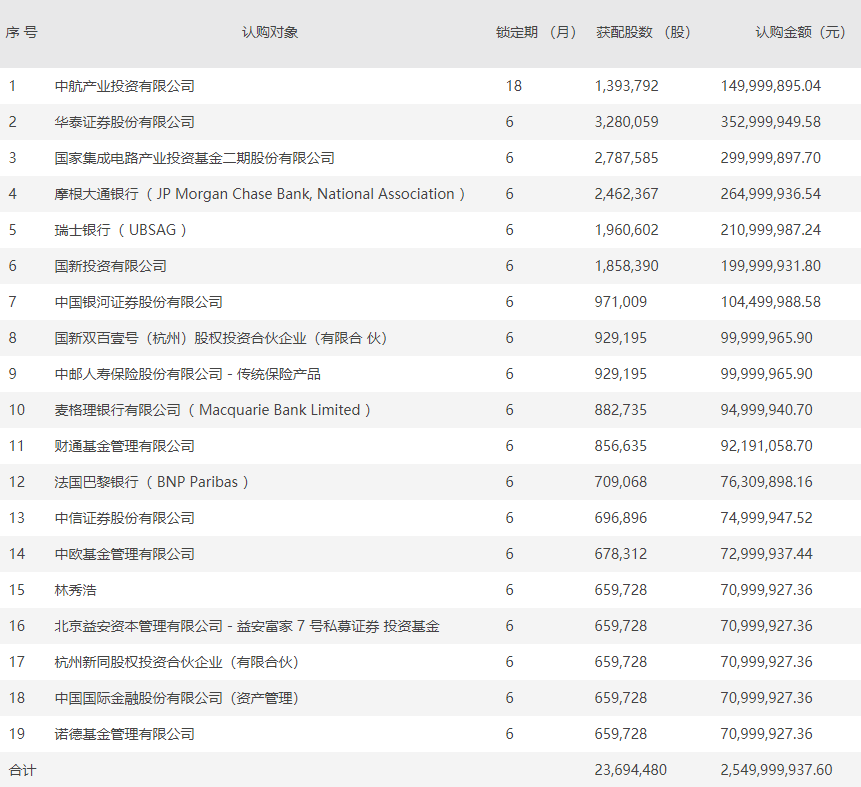861x787 pixels.
Task: Select 诺德基金管理有限公司
Action: pyautogui.click(x=125, y=734)
